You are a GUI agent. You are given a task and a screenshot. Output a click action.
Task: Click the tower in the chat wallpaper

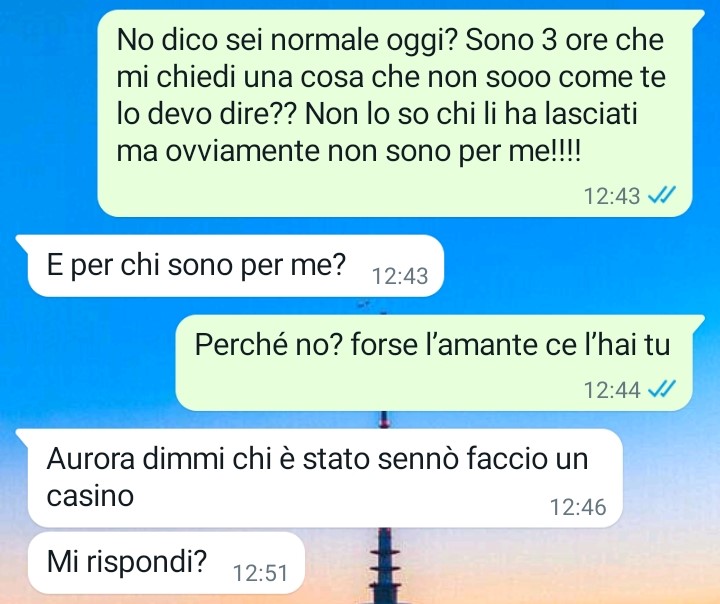384,565
